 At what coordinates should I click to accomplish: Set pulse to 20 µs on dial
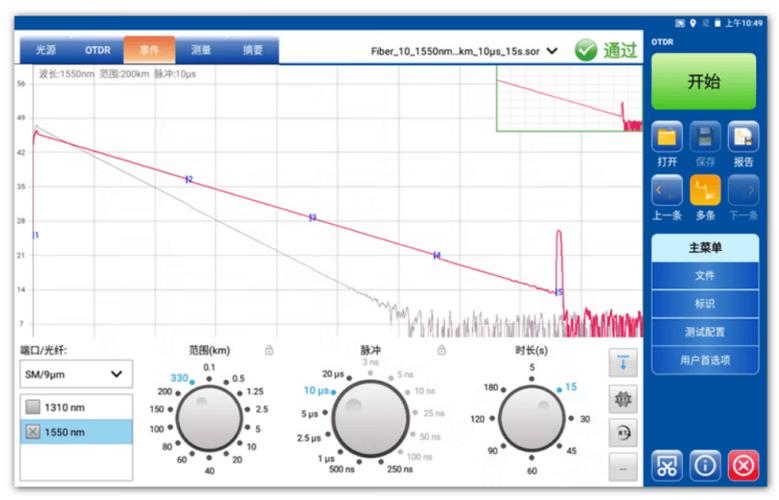[333, 374]
